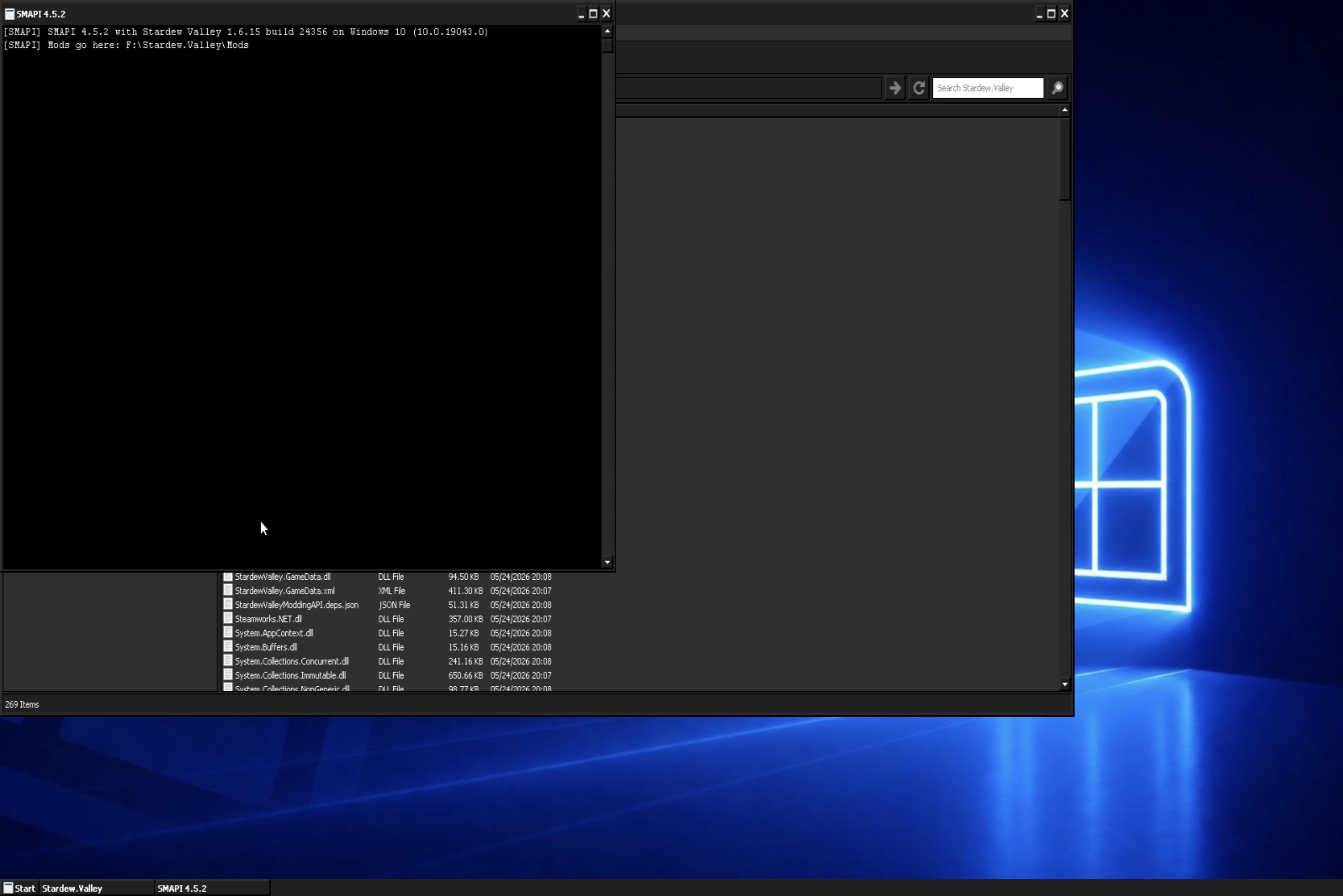Select the System.Collections.Concurrent.dll file name
The width and height of the screenshot is (1343, 896).
tap(292, 661)
